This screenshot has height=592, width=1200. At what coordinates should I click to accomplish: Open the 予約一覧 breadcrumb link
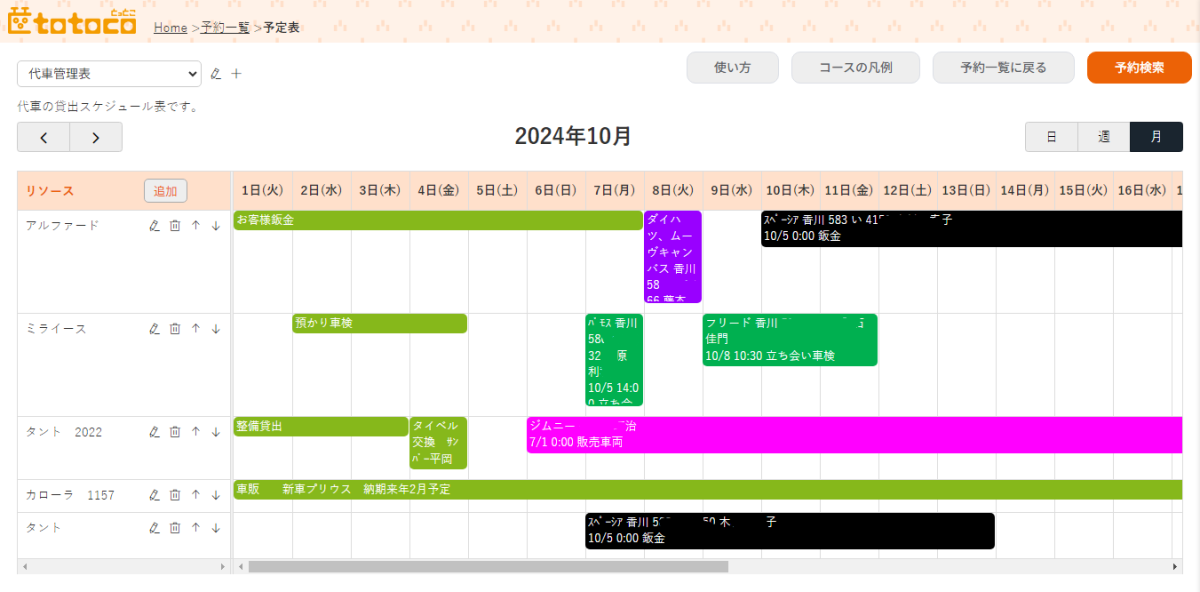point(225,28)
